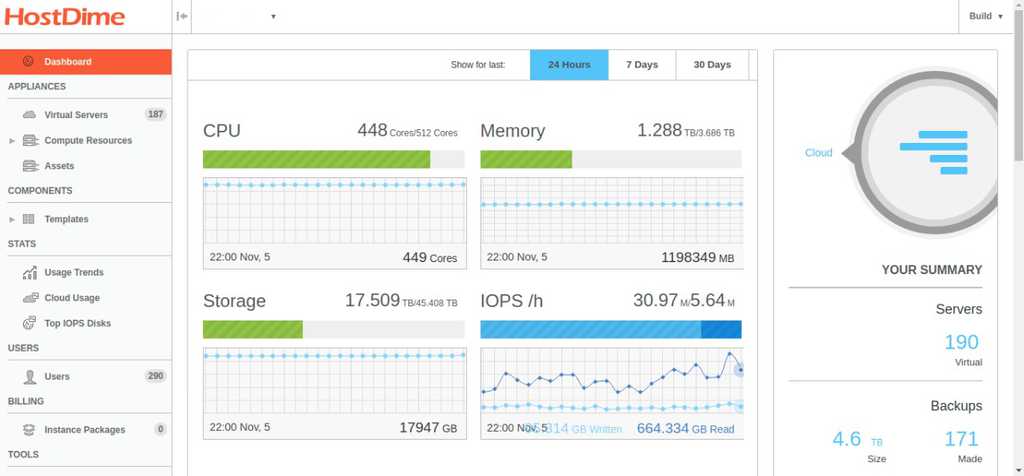The width and height of the screenshot is (1024, 476).
Task: Click the Assets icon in sidebar
Action: point(28,166)
